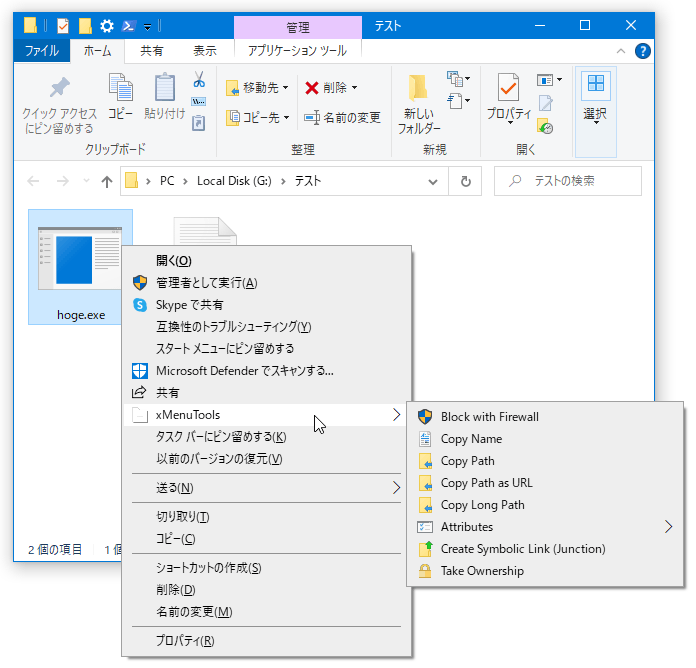Screen dimensions: 696x668
Task: Open the ファイル ribbon tab
Action: (x=42, y=51)
